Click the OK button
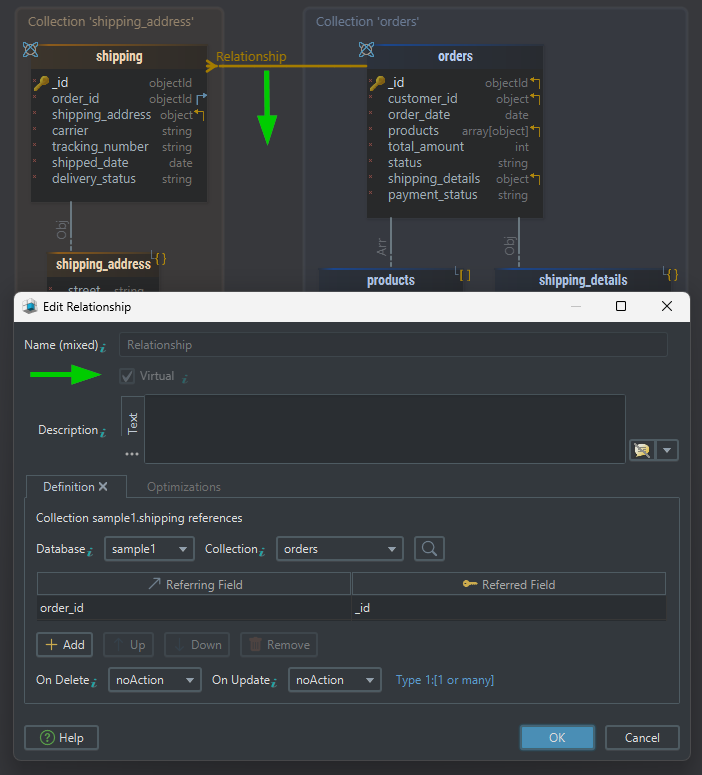 (557, 737)
